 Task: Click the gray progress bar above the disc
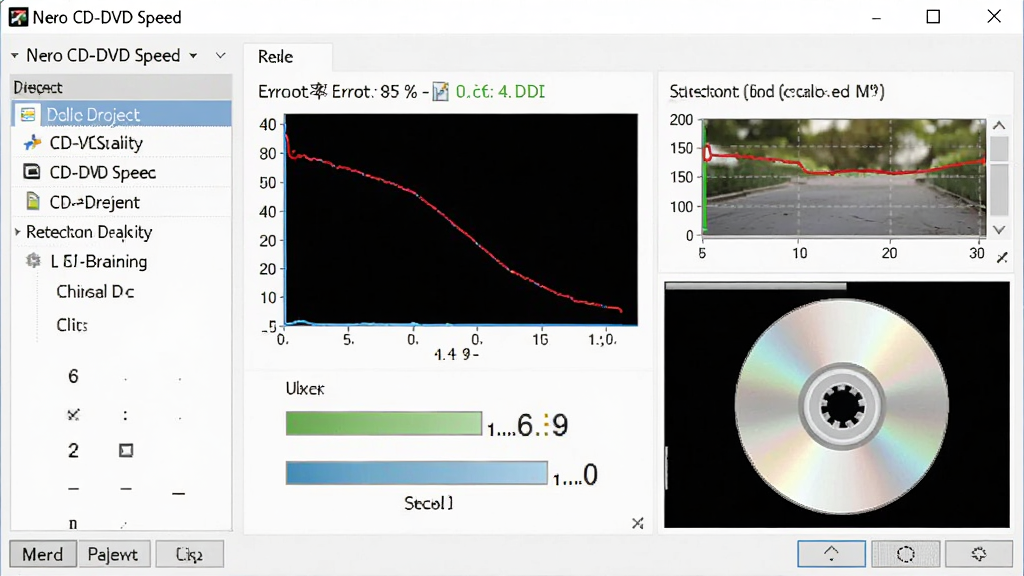[756, 285]
